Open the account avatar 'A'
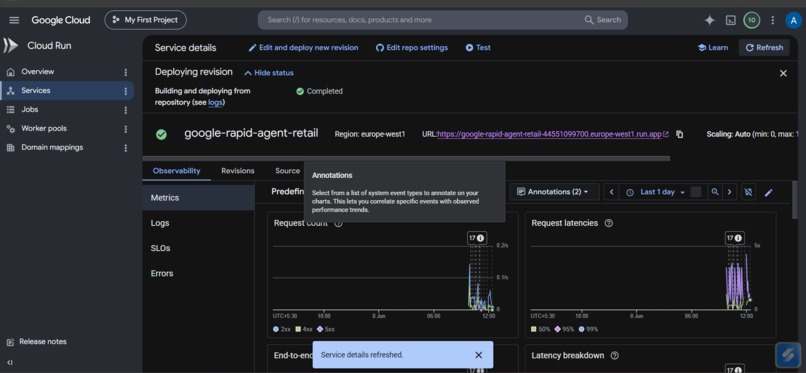 pos(794,20)
